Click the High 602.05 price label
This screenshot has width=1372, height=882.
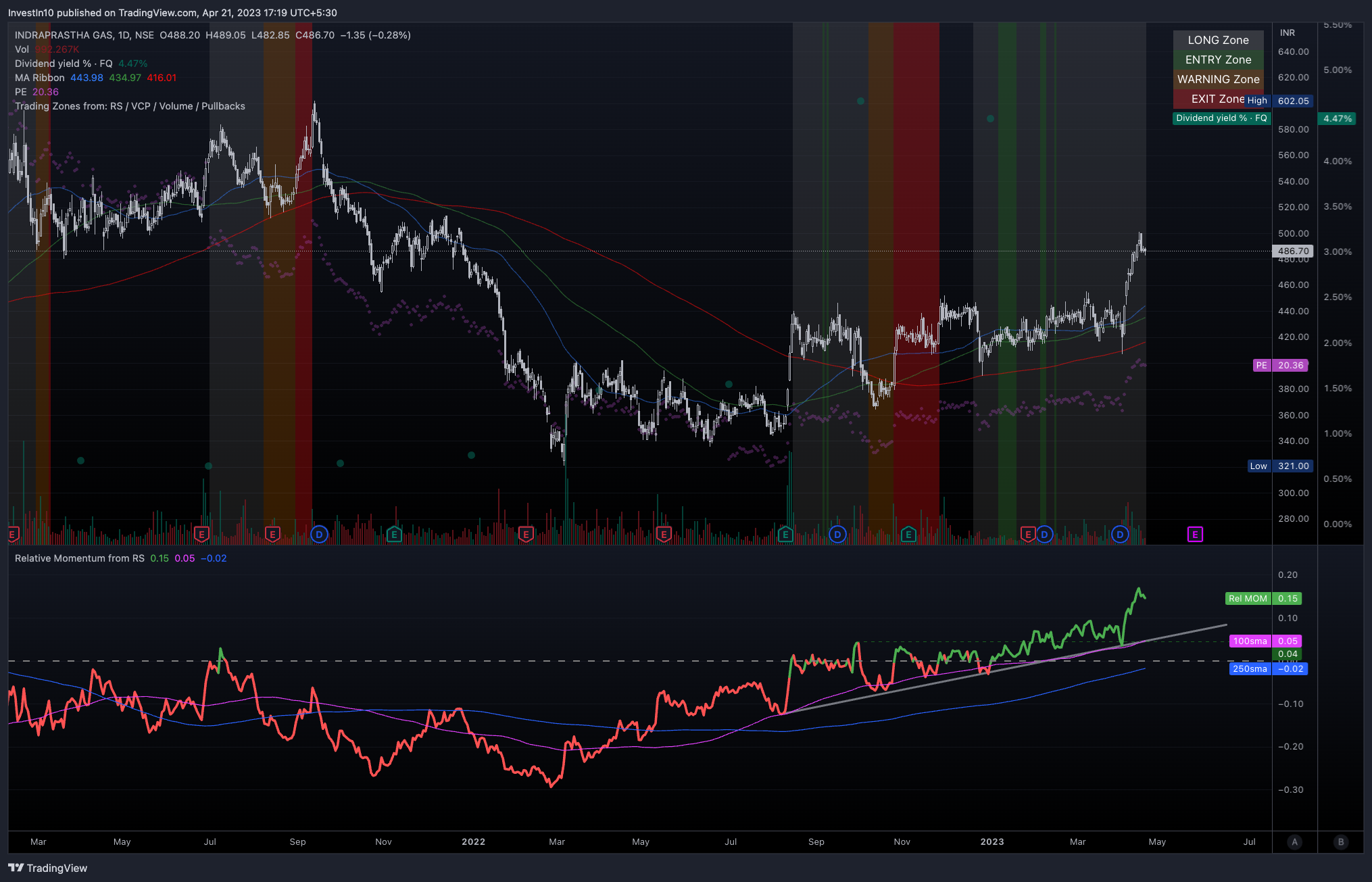[x=1279, y=101]
